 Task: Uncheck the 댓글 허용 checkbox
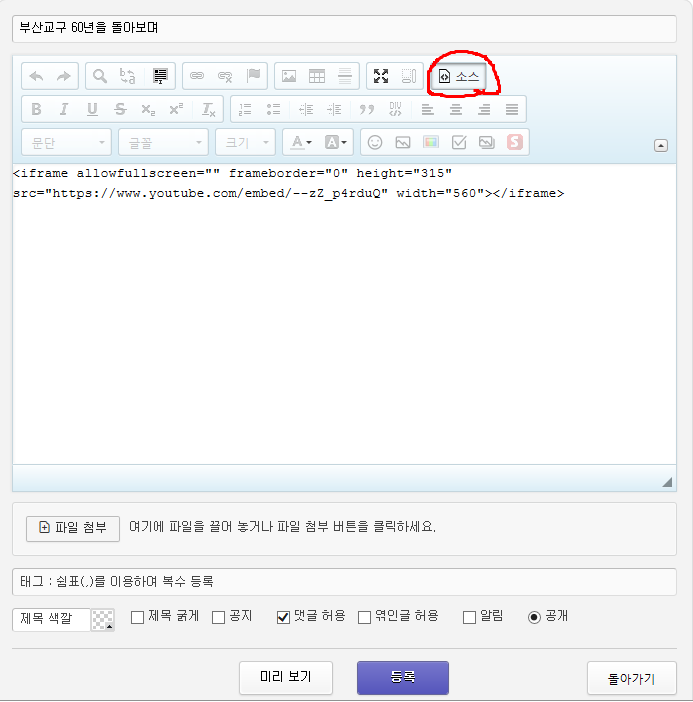click(283, 617)
